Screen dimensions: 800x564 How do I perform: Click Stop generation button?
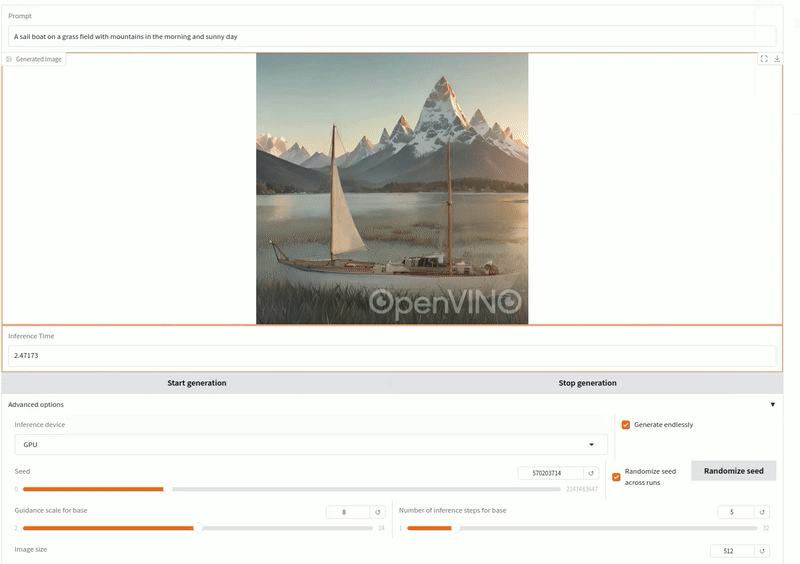[587, 383]
